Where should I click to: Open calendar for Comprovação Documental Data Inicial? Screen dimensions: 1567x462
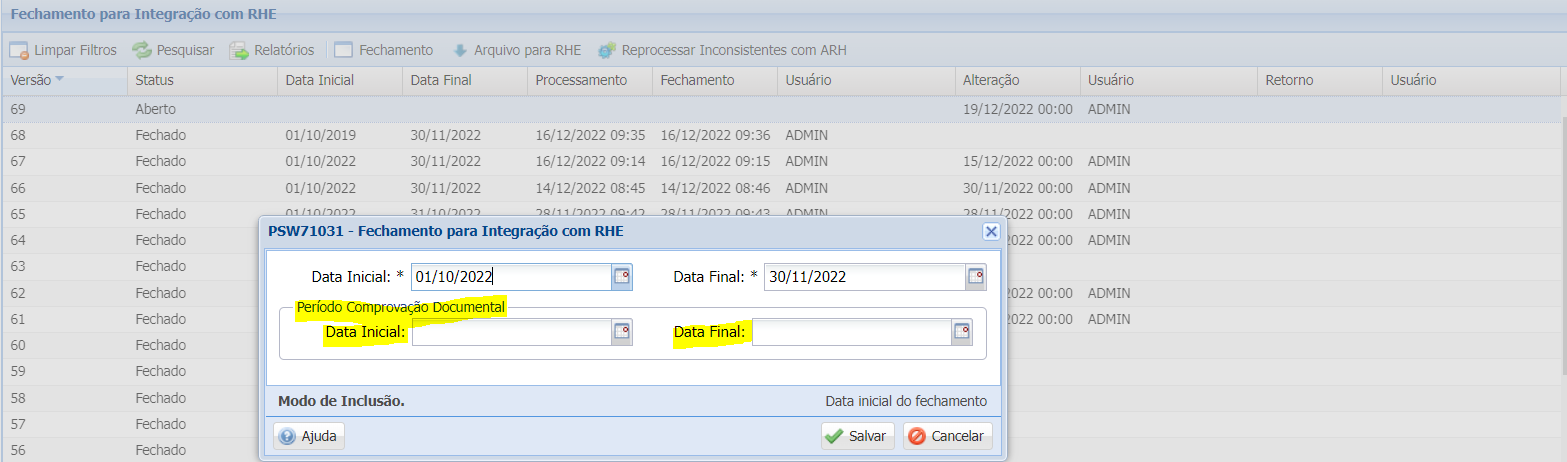[x=622, y=332]
